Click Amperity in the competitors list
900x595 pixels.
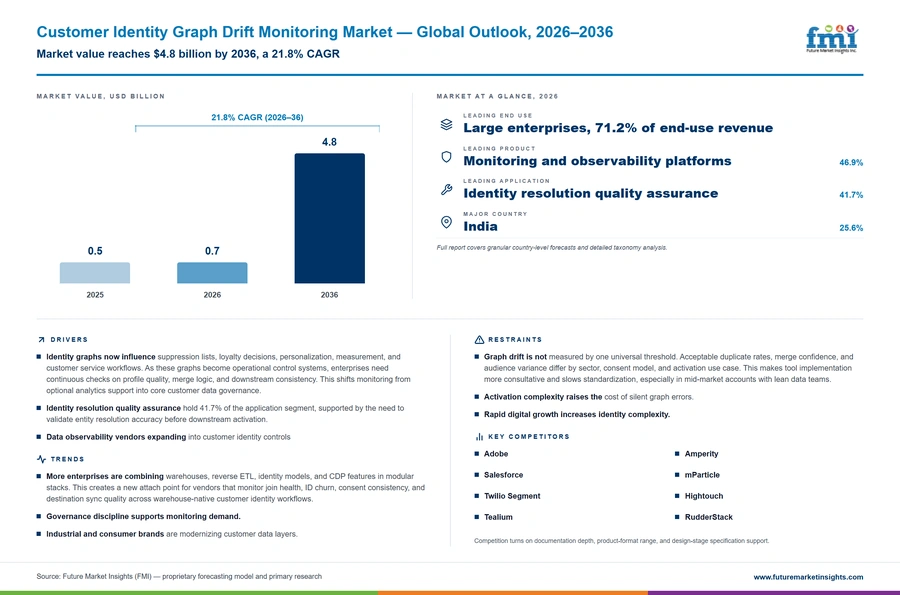pos(701,454)
